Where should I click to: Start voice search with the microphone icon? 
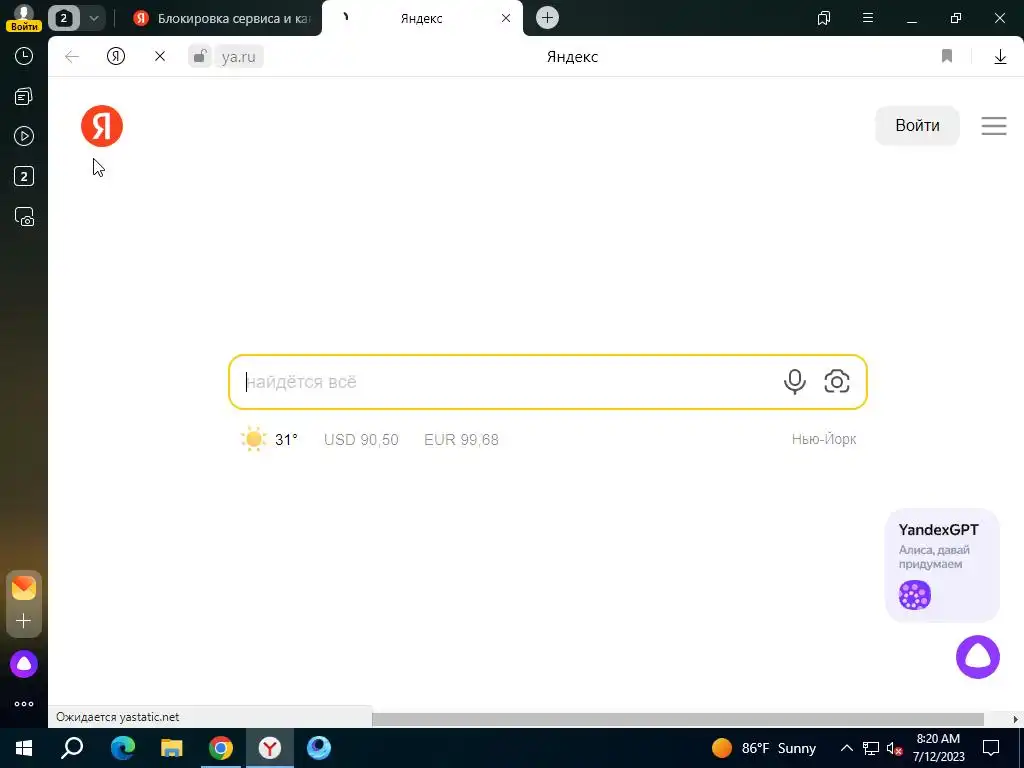[x=794, y=381]
